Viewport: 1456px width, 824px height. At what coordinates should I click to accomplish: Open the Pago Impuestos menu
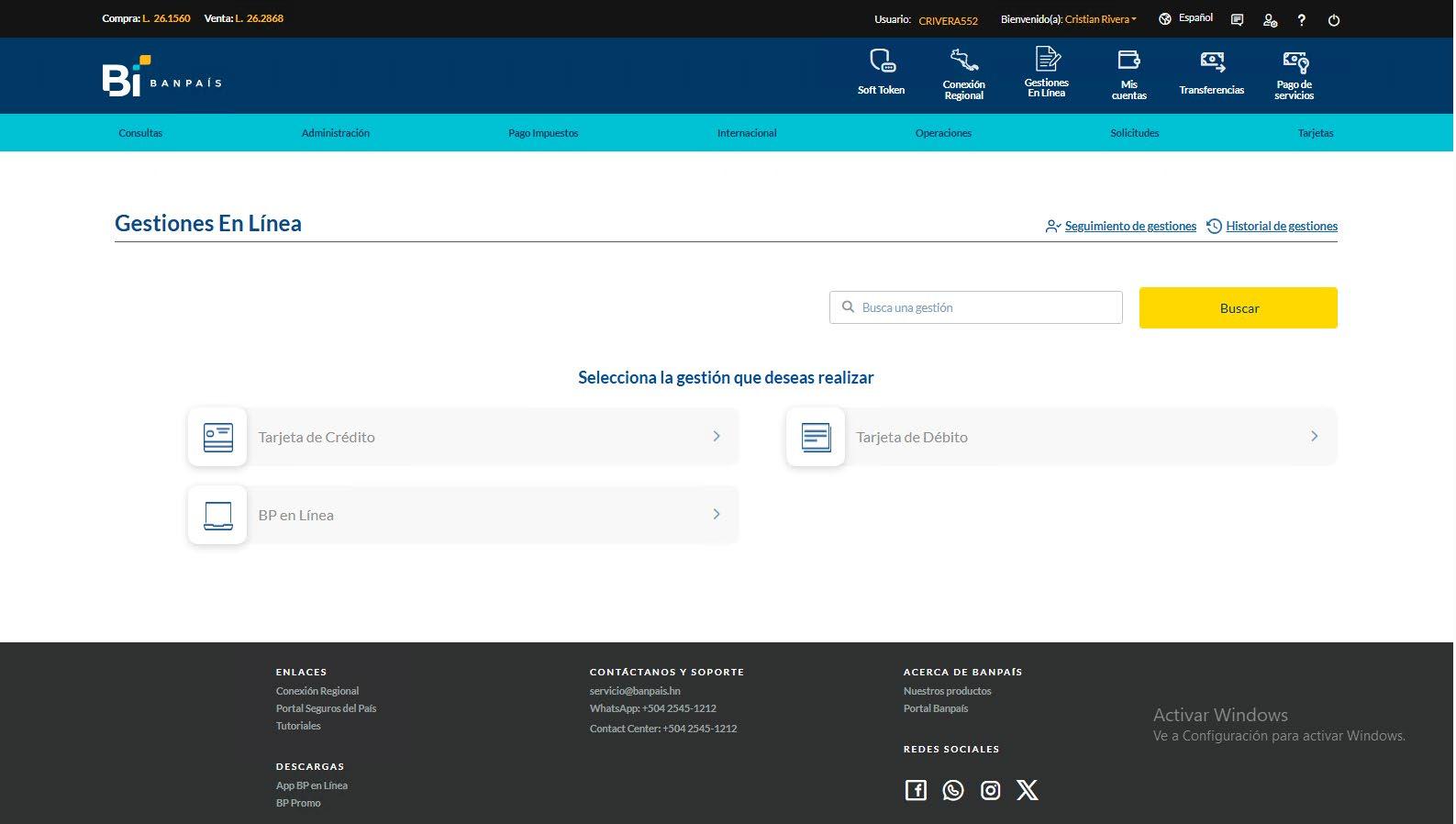543,133
